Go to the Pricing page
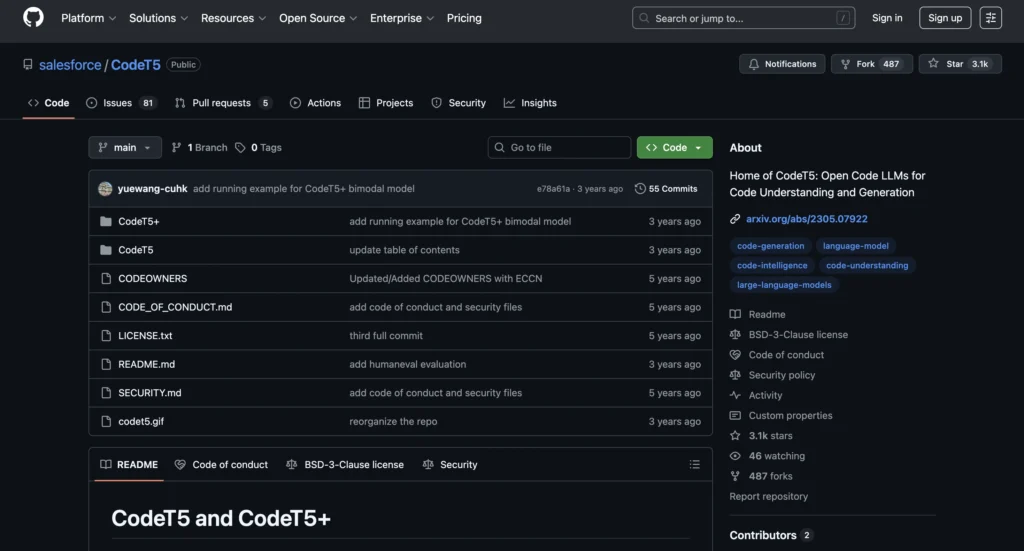The image size is (1024, 551). pos(464,18)
